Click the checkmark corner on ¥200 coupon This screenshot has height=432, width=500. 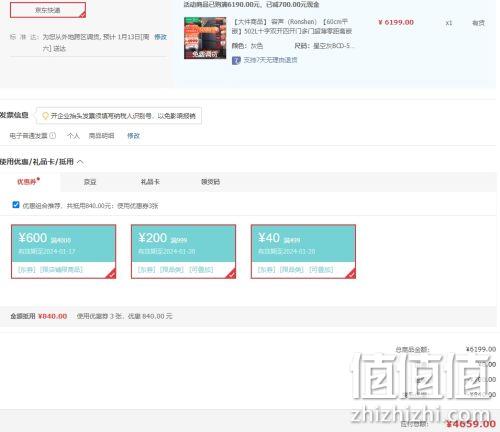pos(231,274)
